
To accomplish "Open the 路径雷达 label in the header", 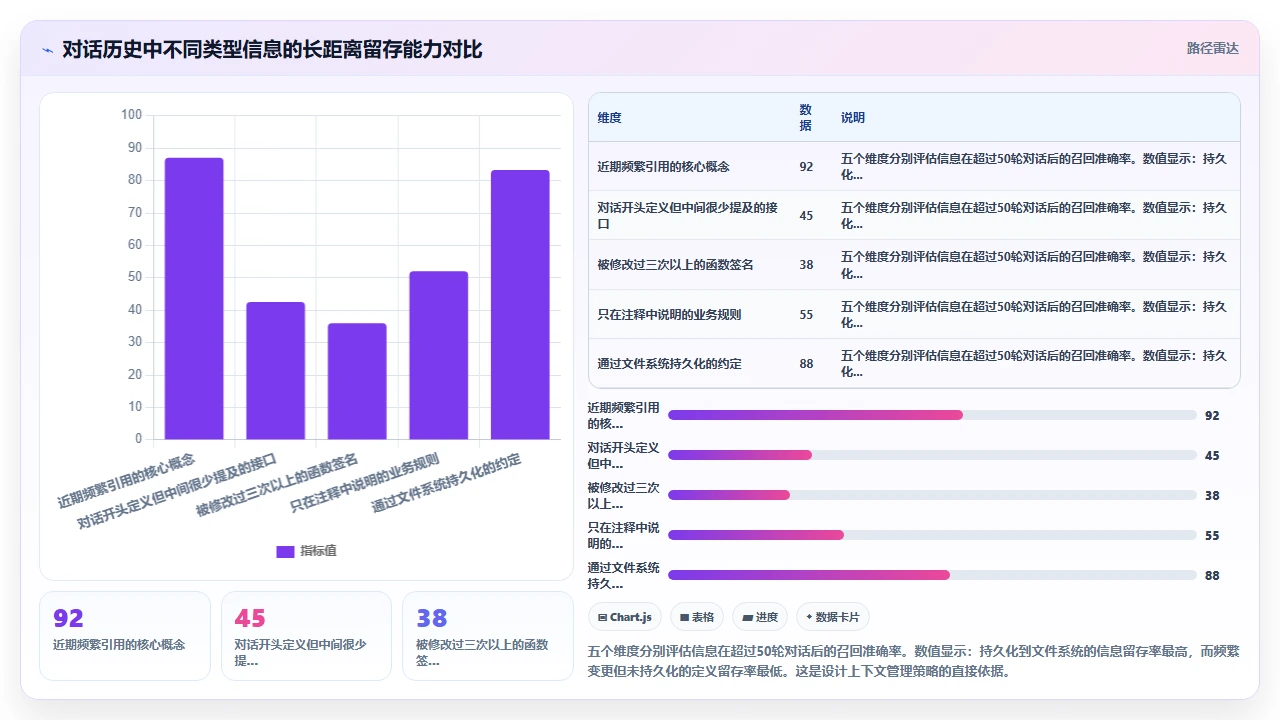I will [x=1212, y=48].
